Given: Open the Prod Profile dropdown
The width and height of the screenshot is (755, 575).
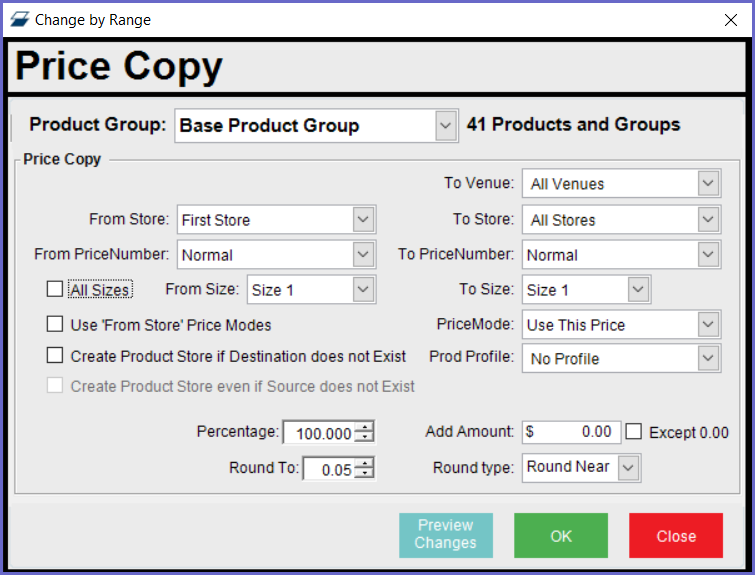Looking at the screenshot, I should click(708, 358).
